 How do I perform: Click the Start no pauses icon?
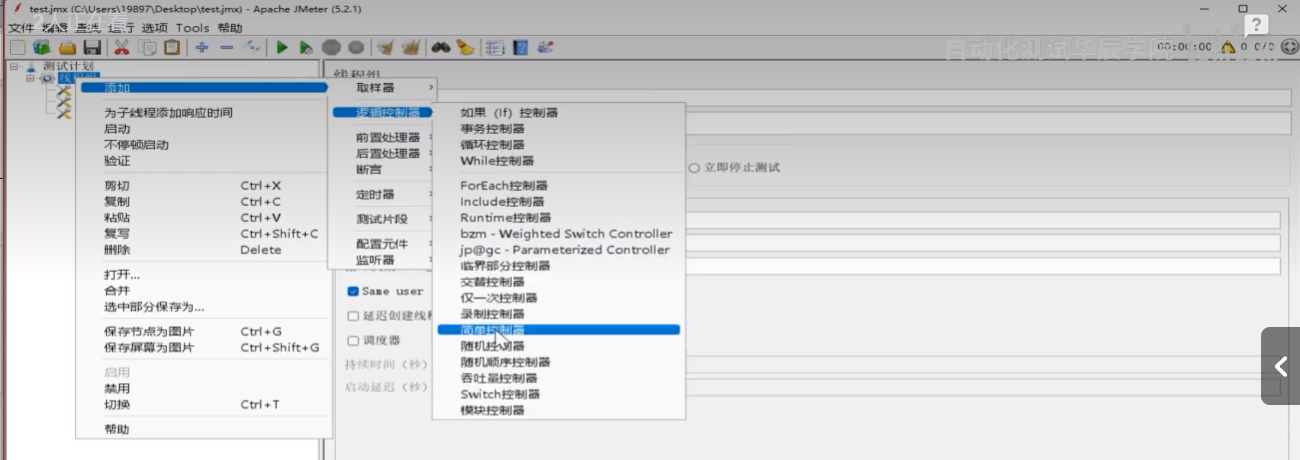[307, 47]
